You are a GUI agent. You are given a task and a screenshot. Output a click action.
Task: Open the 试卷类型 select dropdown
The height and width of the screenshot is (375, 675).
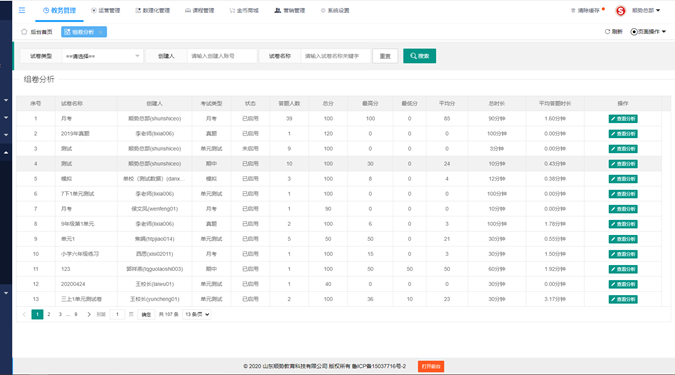(102, 56)
